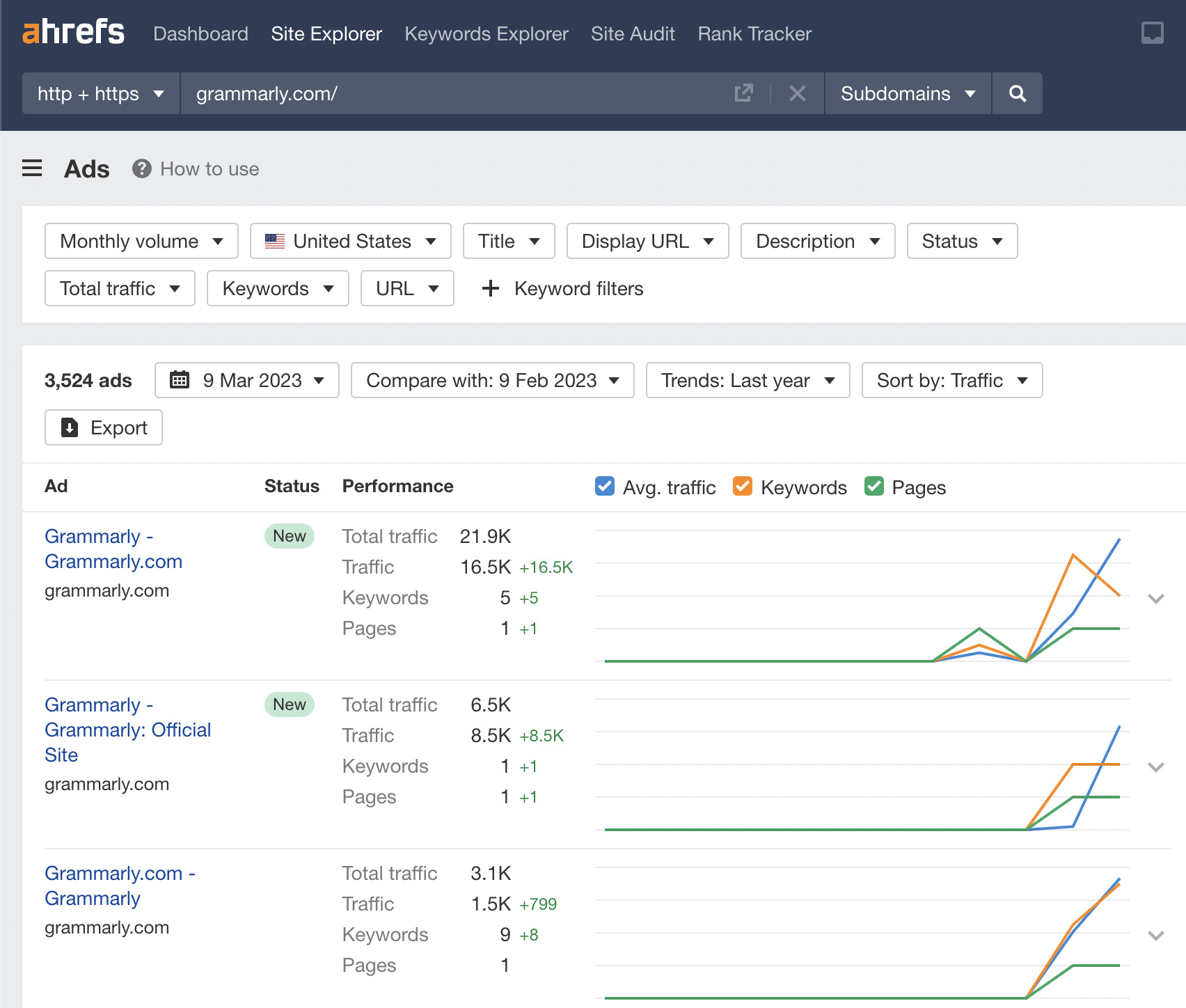Click the calendar icon on the date picker

(x=180, y=380)
